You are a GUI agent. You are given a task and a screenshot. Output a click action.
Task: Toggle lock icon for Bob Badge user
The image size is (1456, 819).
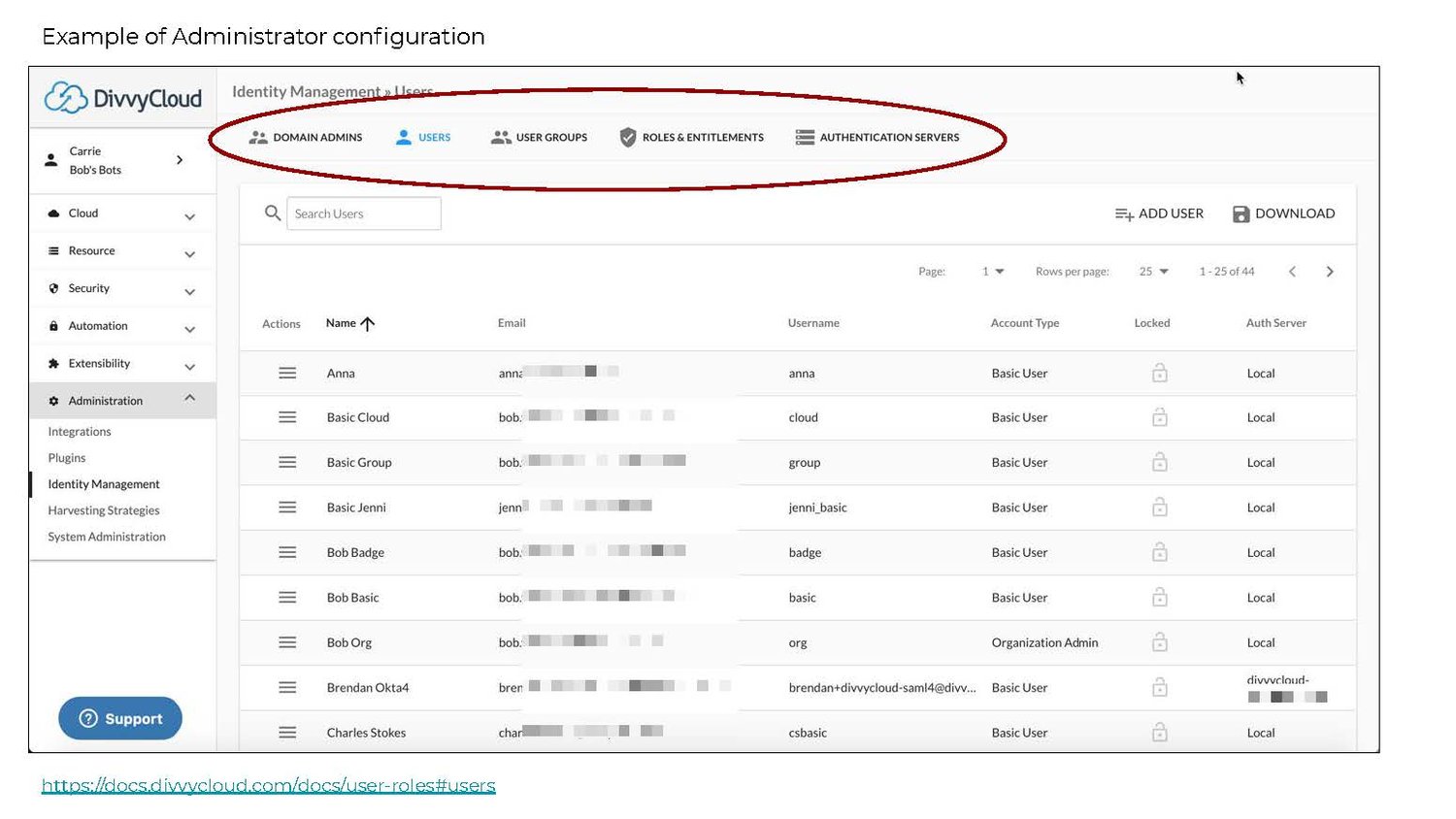point(1159,552)
